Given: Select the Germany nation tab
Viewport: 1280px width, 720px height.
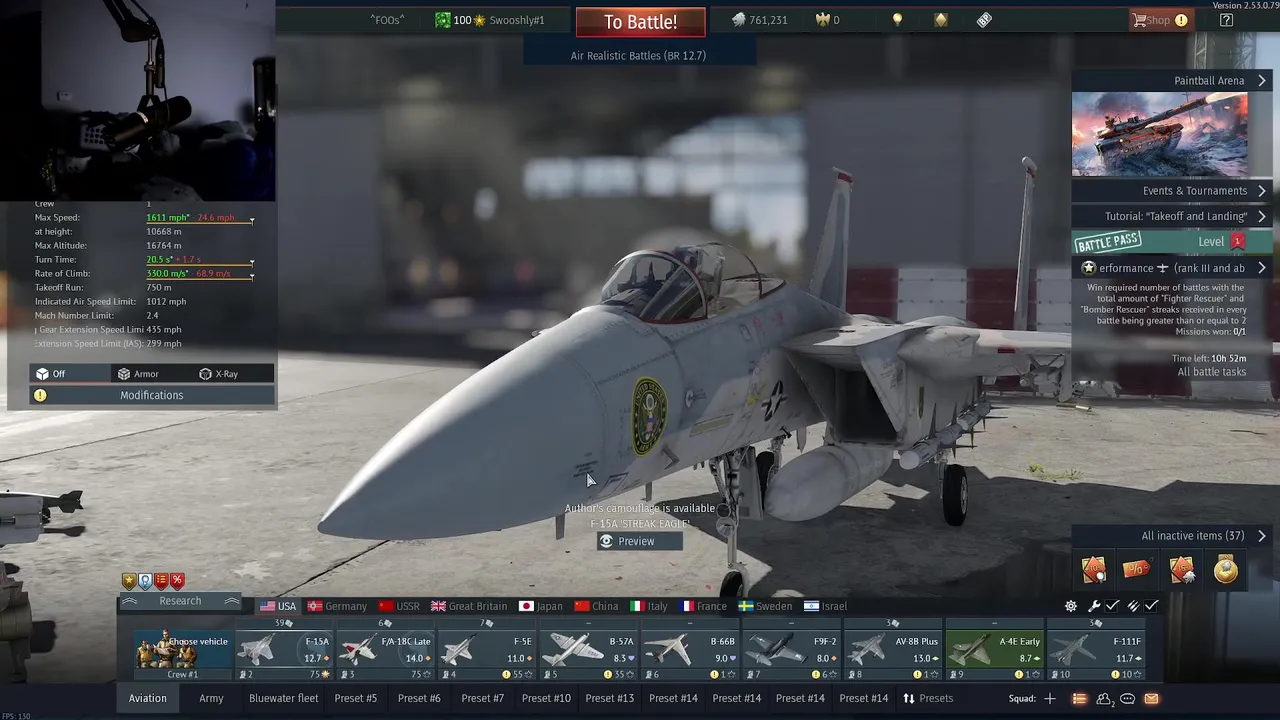Looking at the screenshot, I should point(337,606).
